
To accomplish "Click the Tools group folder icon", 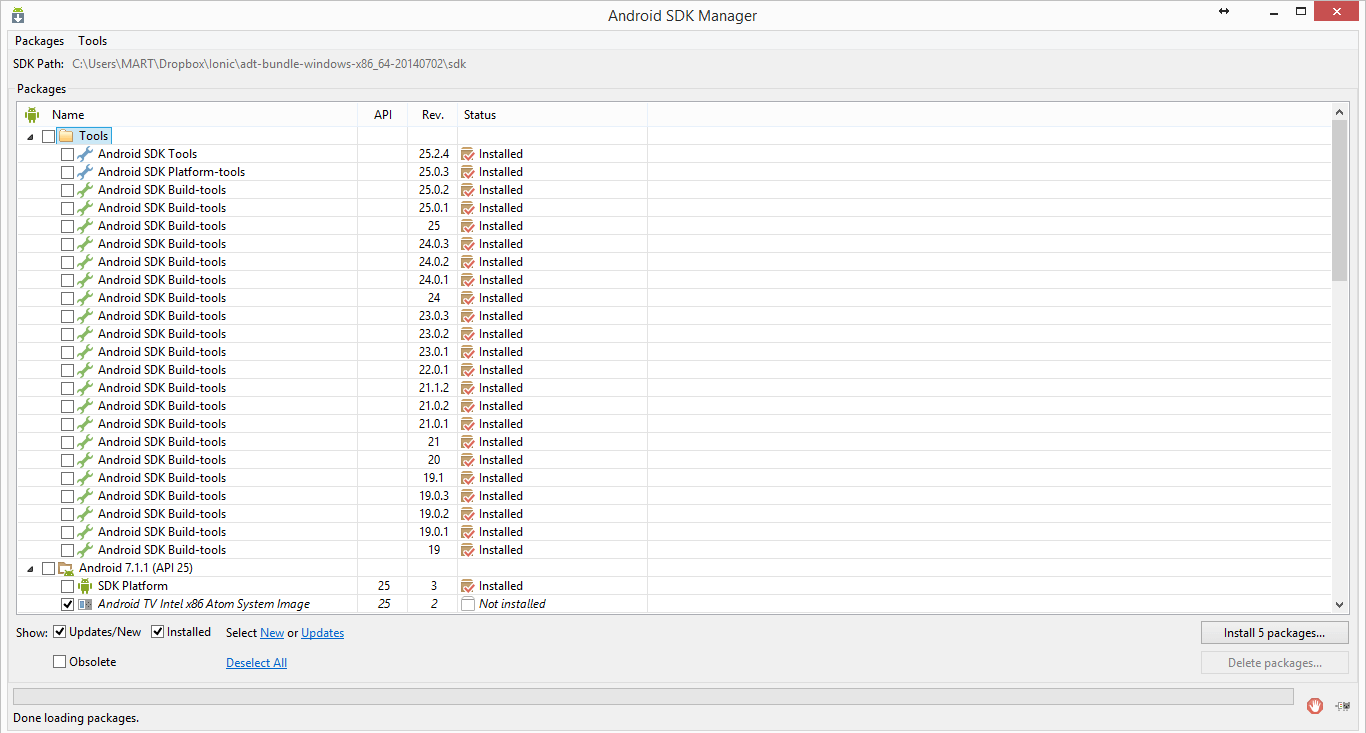I will click(x=67, y=136).
